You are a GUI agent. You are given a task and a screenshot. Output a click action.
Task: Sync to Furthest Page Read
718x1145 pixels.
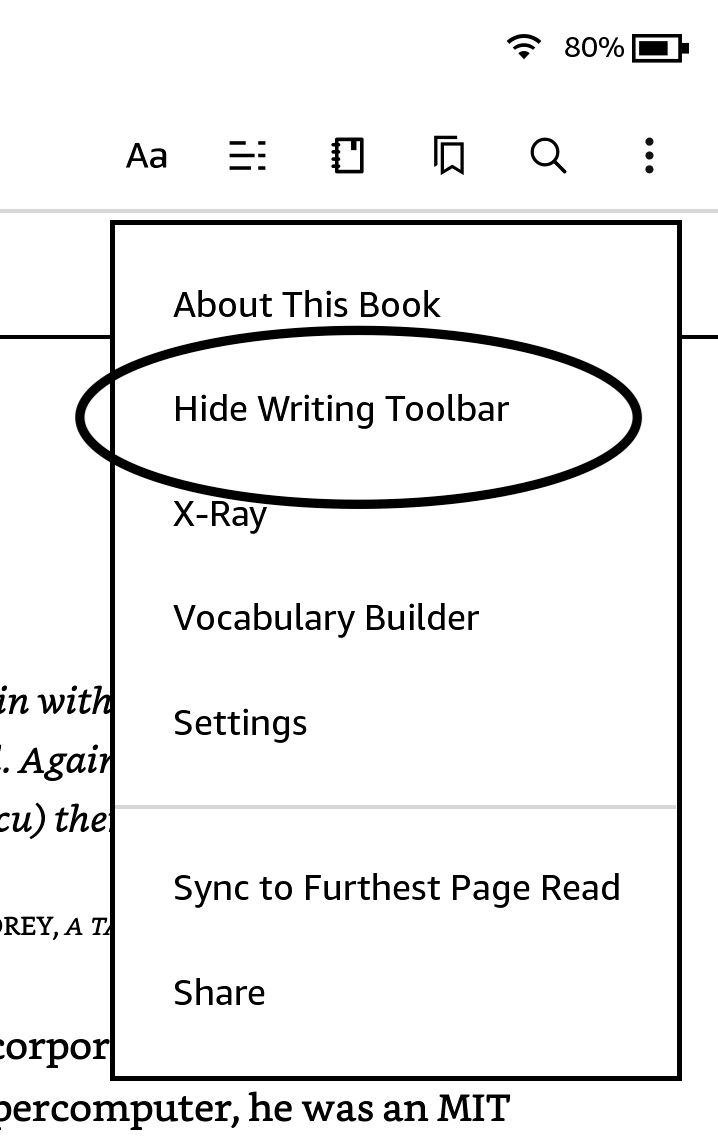click(x=396, y=888)
